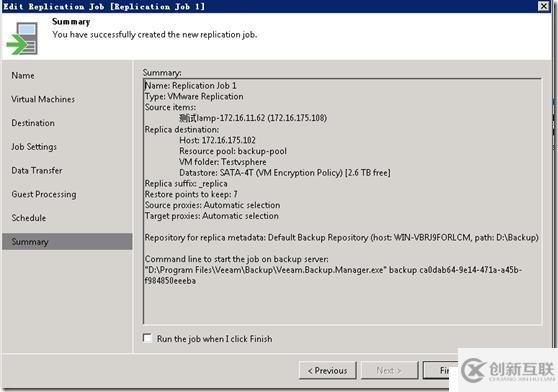
Task: Switch to the Destination step
Action: pyautogui.click(x=33, y=123)
